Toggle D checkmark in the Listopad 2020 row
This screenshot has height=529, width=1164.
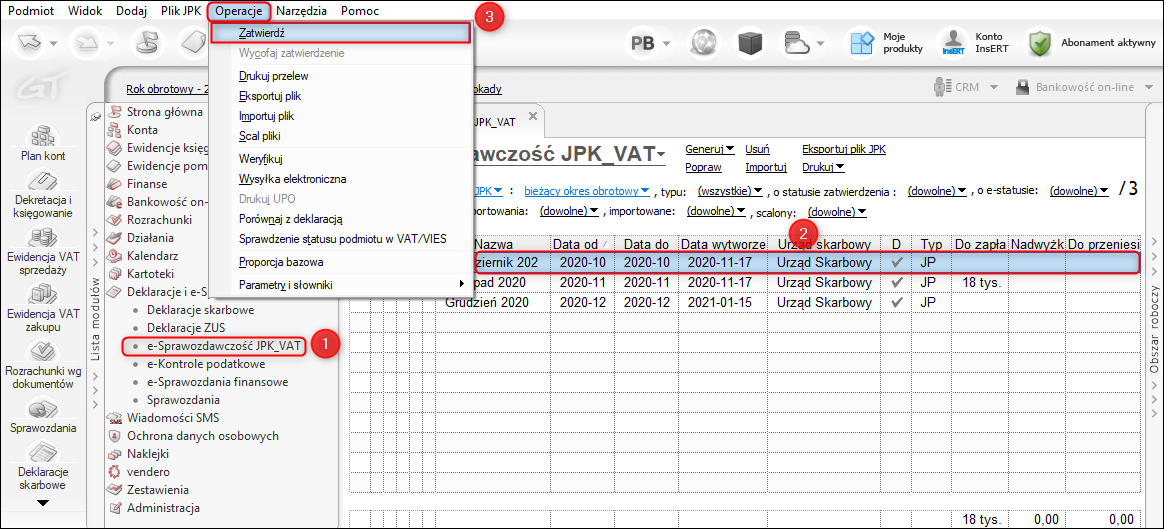coord(897,282)
